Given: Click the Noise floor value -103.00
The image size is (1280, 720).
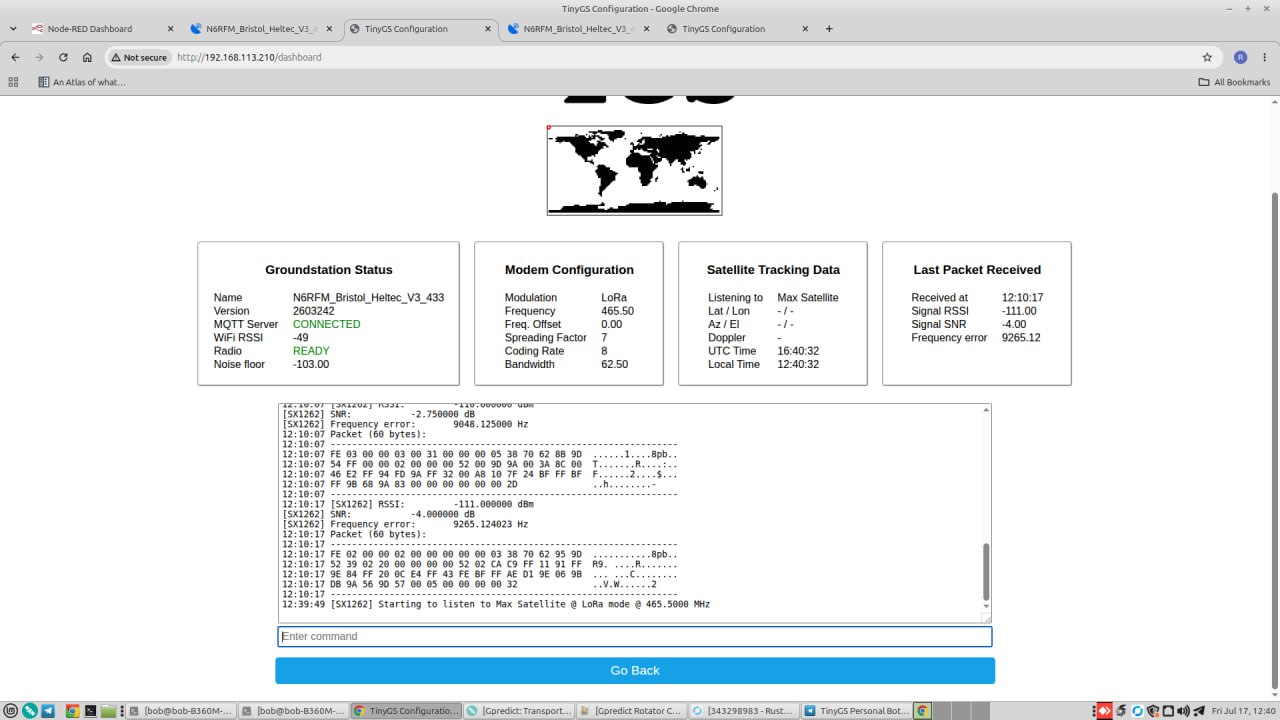Looking at the screenshot, I should 311,364.
